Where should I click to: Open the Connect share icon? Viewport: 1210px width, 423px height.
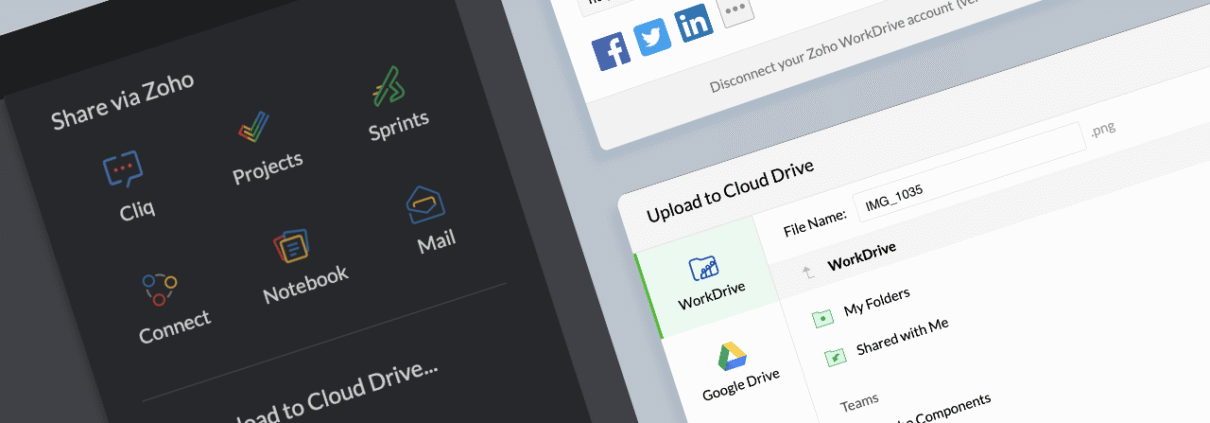160,289
